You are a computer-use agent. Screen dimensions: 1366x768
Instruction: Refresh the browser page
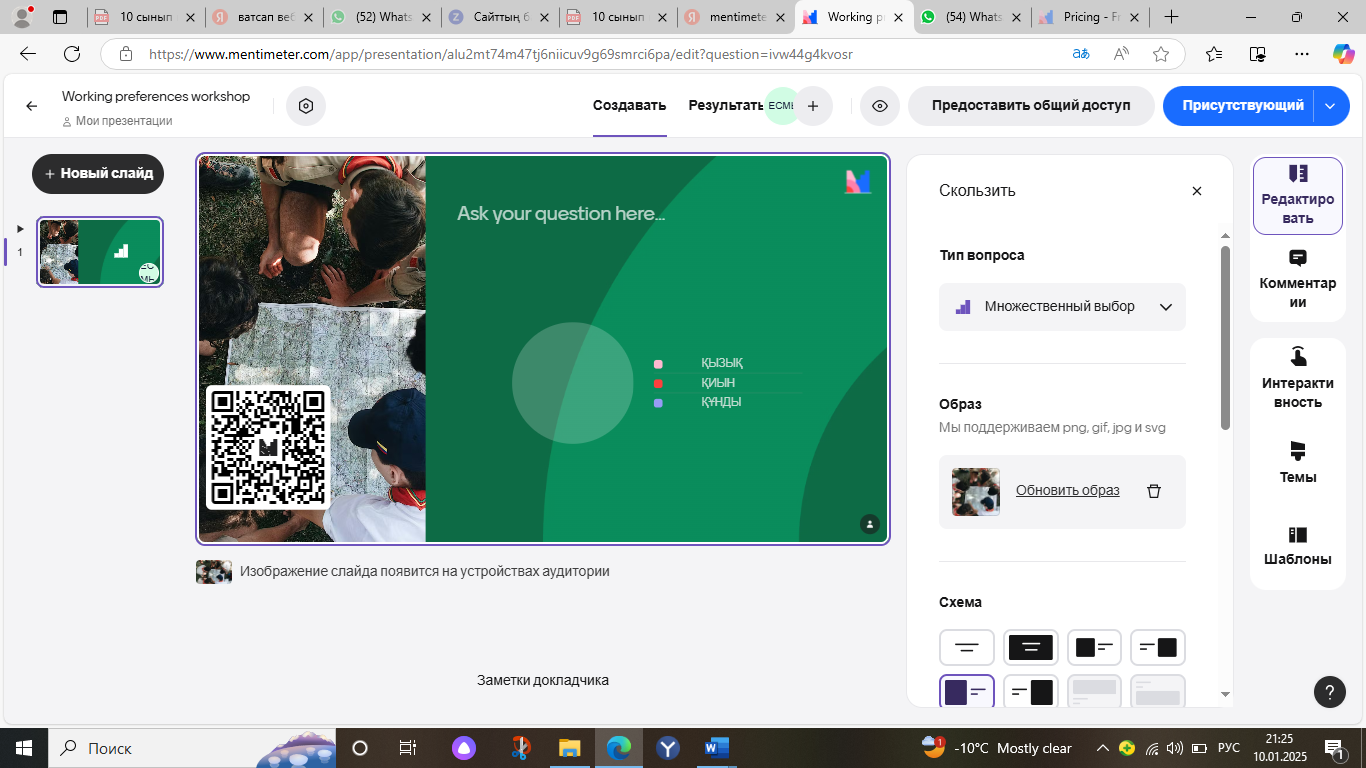[x=72, y=54]
